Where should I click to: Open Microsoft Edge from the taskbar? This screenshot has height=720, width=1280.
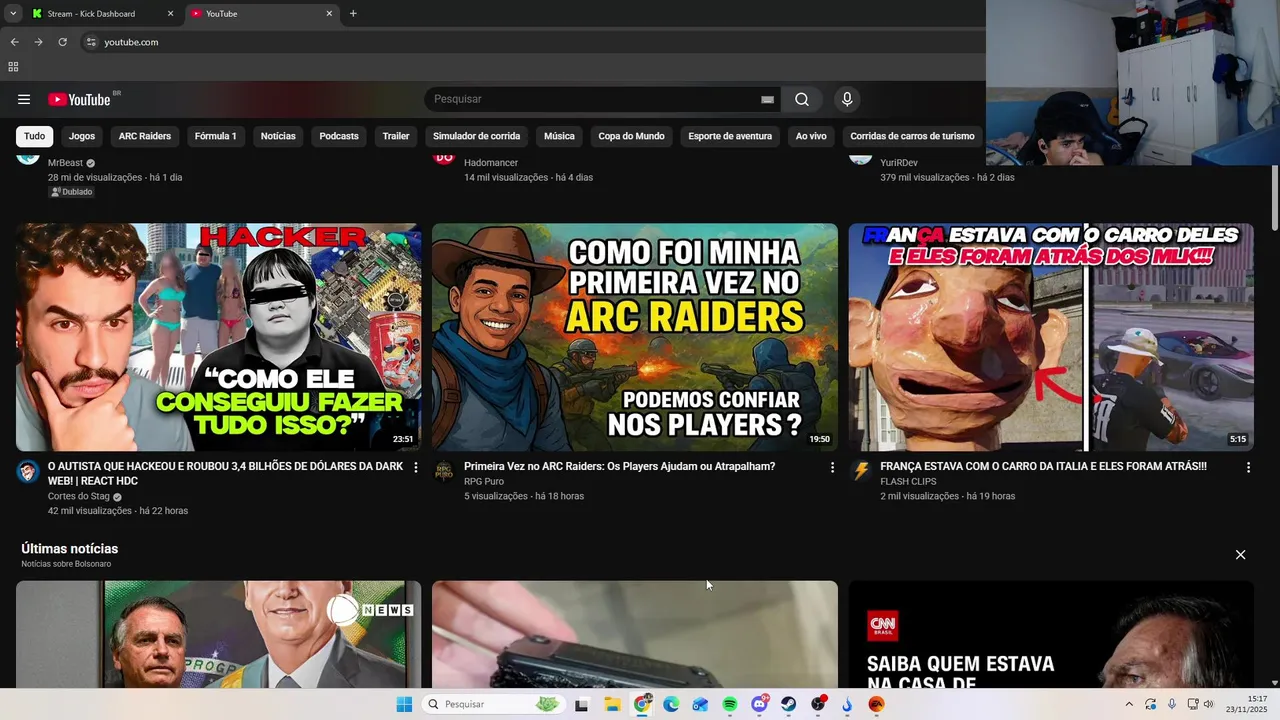(x=671, y=704)
